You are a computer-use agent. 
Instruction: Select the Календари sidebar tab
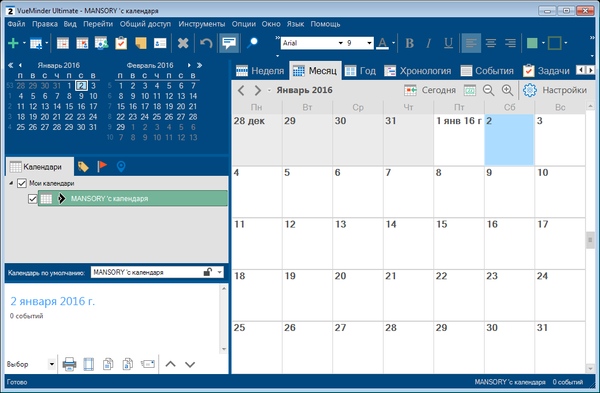pyautogui.click(x=40, y=166)
